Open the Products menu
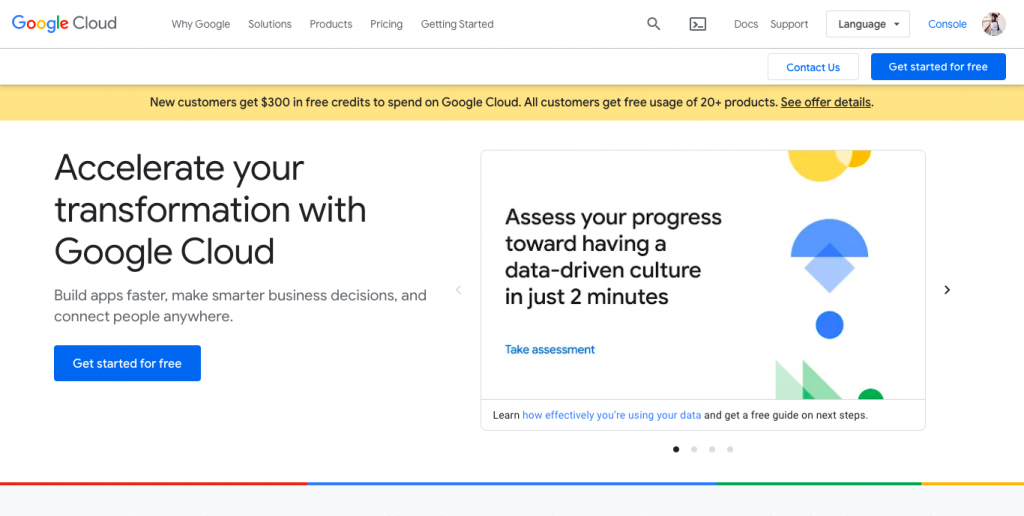This screenshot has height=516, width=1024. 330,24
